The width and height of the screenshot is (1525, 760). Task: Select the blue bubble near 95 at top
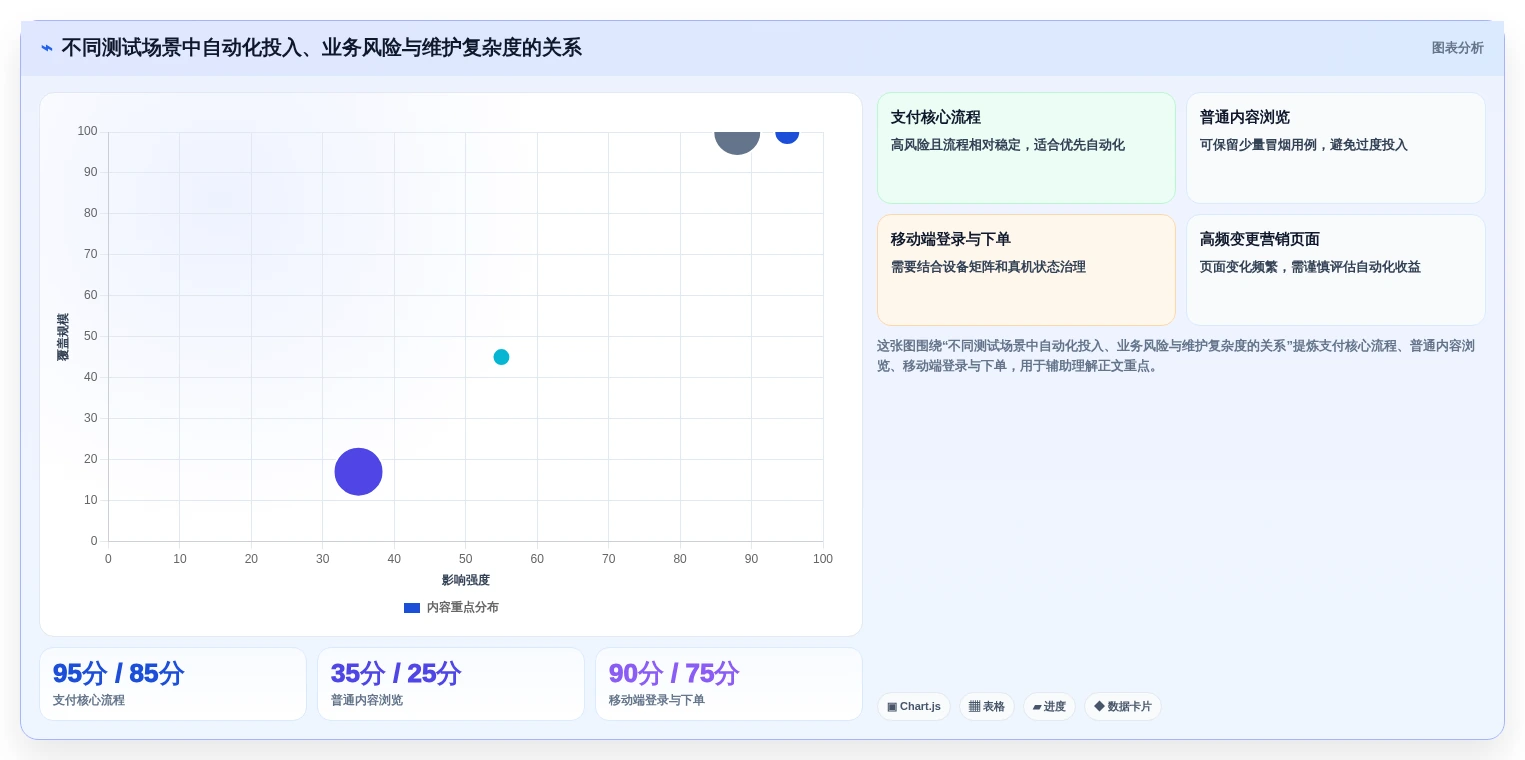pyautogui.click(x=787, y=137)
